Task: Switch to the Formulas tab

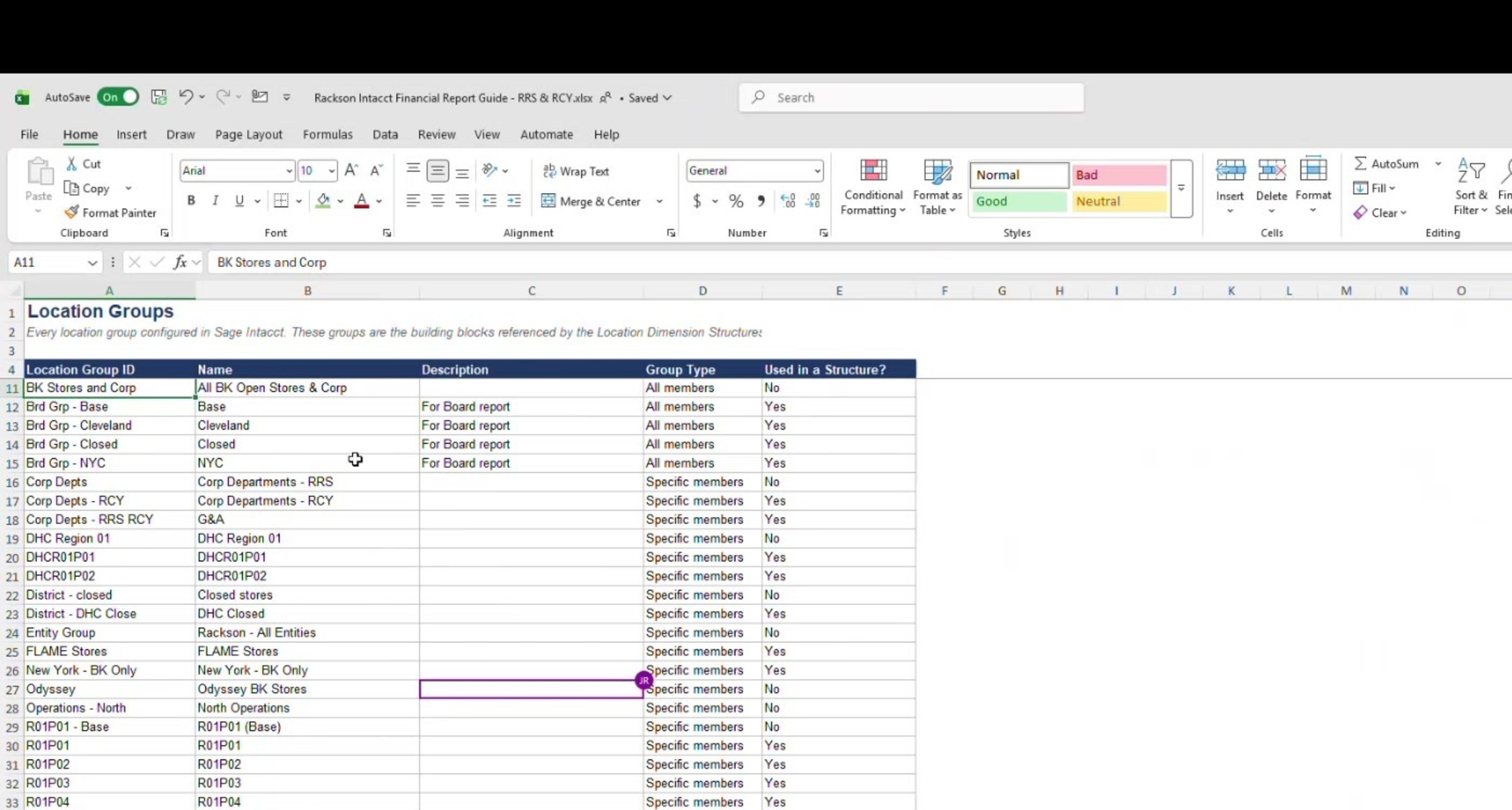Action: (x=328, y=135)
